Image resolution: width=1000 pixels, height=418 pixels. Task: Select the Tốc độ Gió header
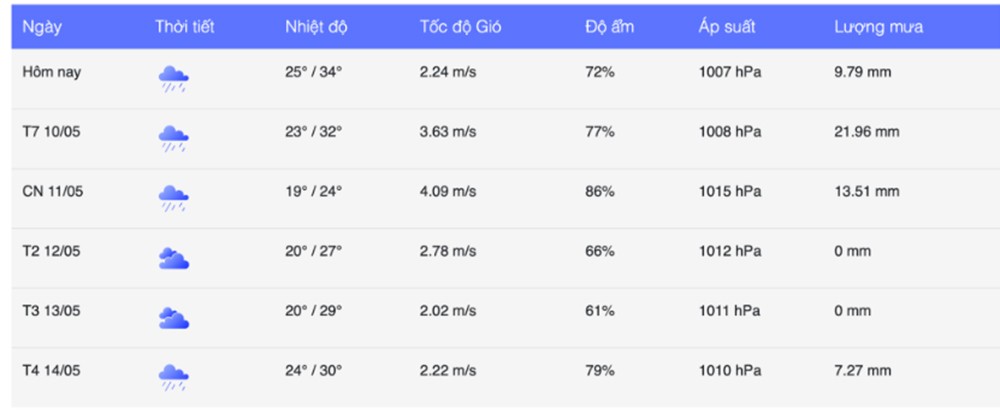point(460,27)
